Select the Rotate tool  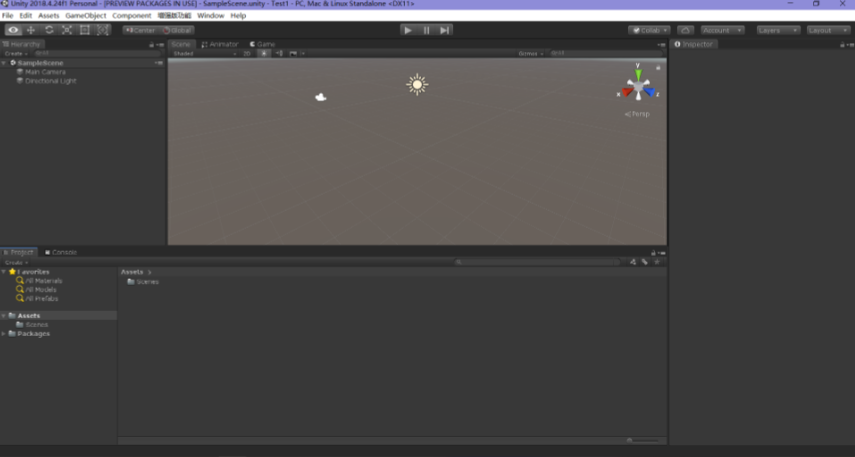(x=49, y=30)
